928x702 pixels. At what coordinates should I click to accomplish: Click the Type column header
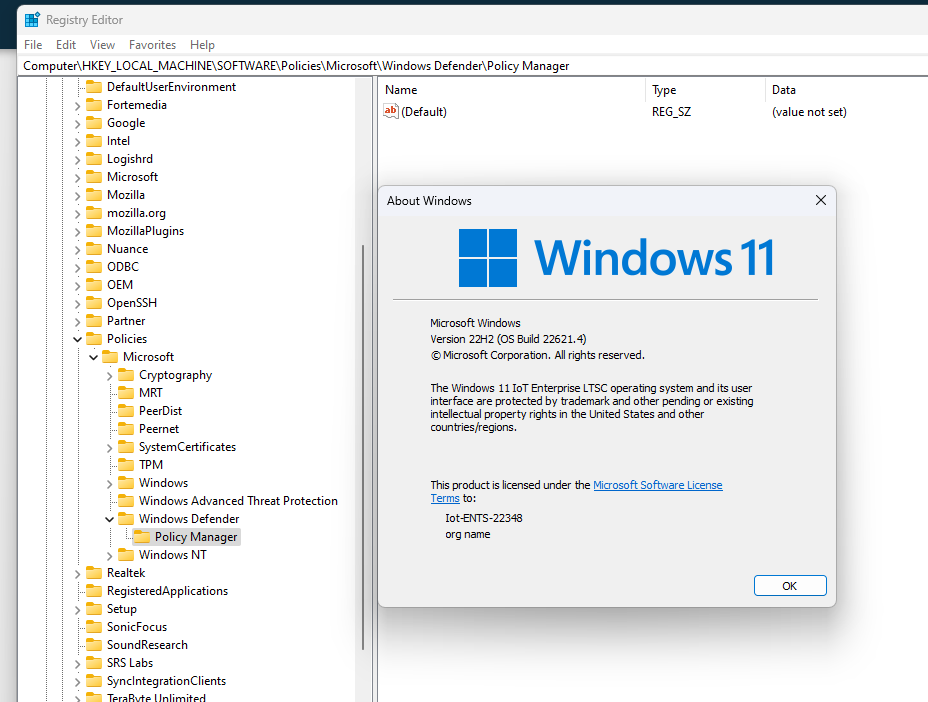click(x=664, y=90)
